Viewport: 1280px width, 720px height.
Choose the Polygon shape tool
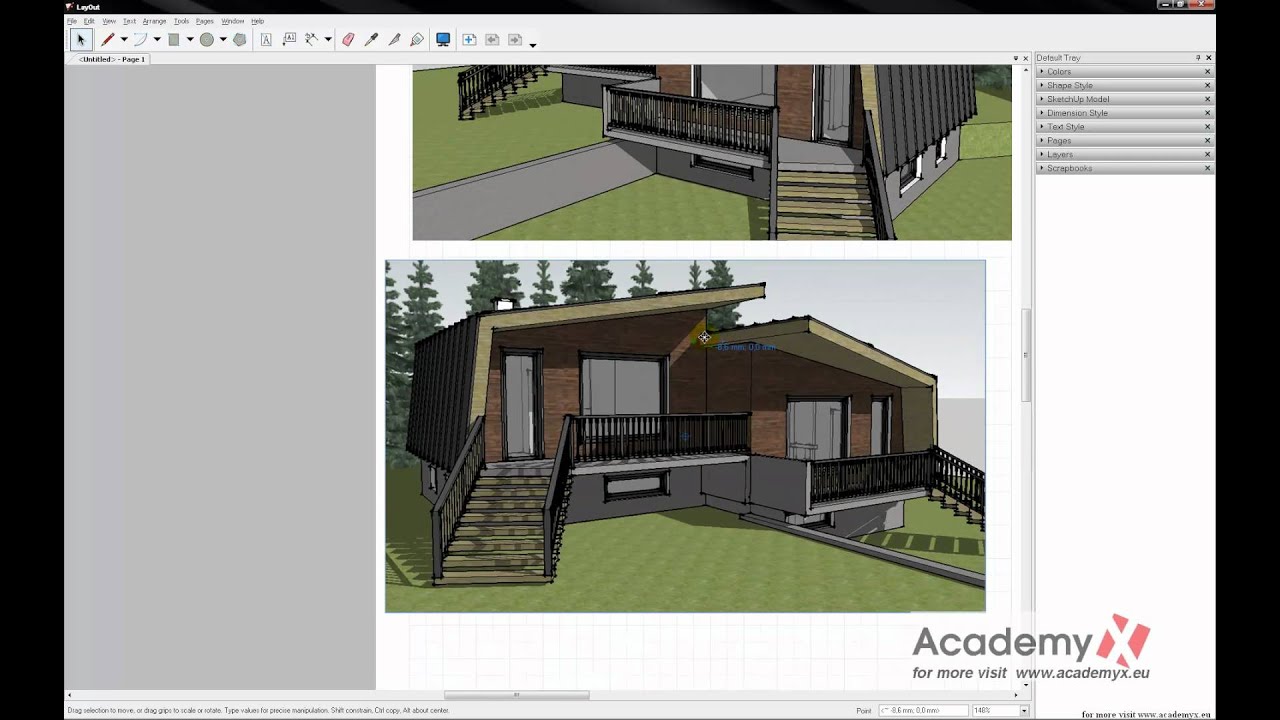pyautogui.click(x=239, y=40)
